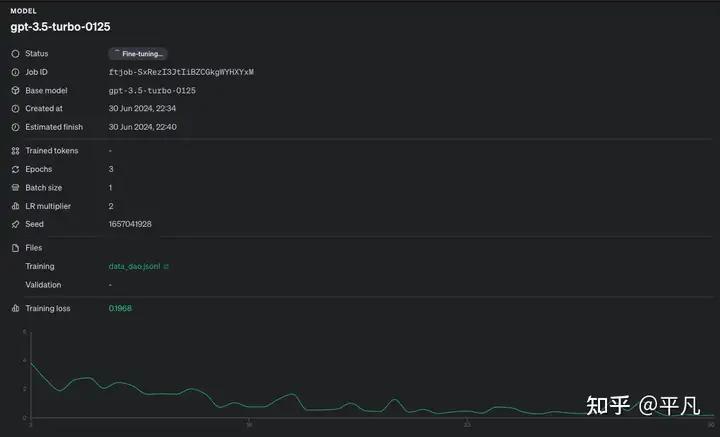This screenshot has width=720, height=437.
Task: Click the Created at clock icon
Action: (x=15, y=109)
